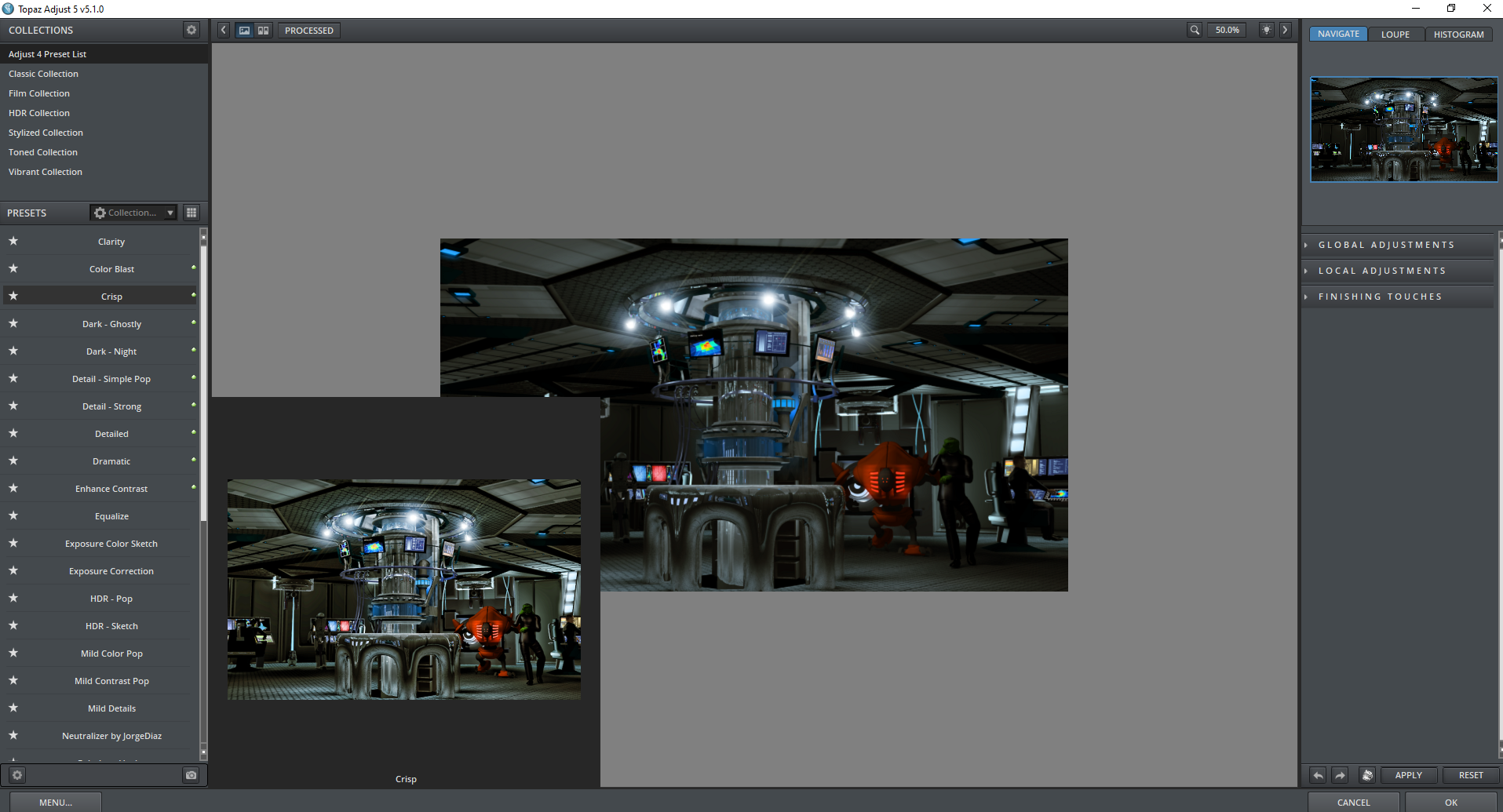
Task: Expand the Global Adjustments section
Action: pos(1399,245)
